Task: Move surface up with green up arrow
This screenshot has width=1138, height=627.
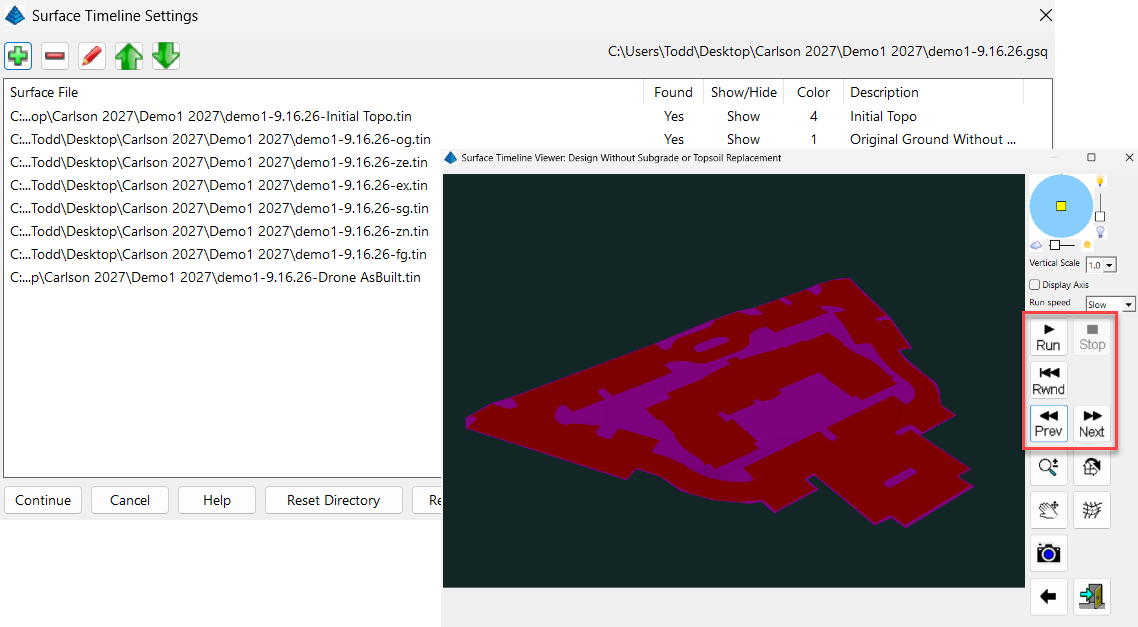Action: click(x=129, y=56)
